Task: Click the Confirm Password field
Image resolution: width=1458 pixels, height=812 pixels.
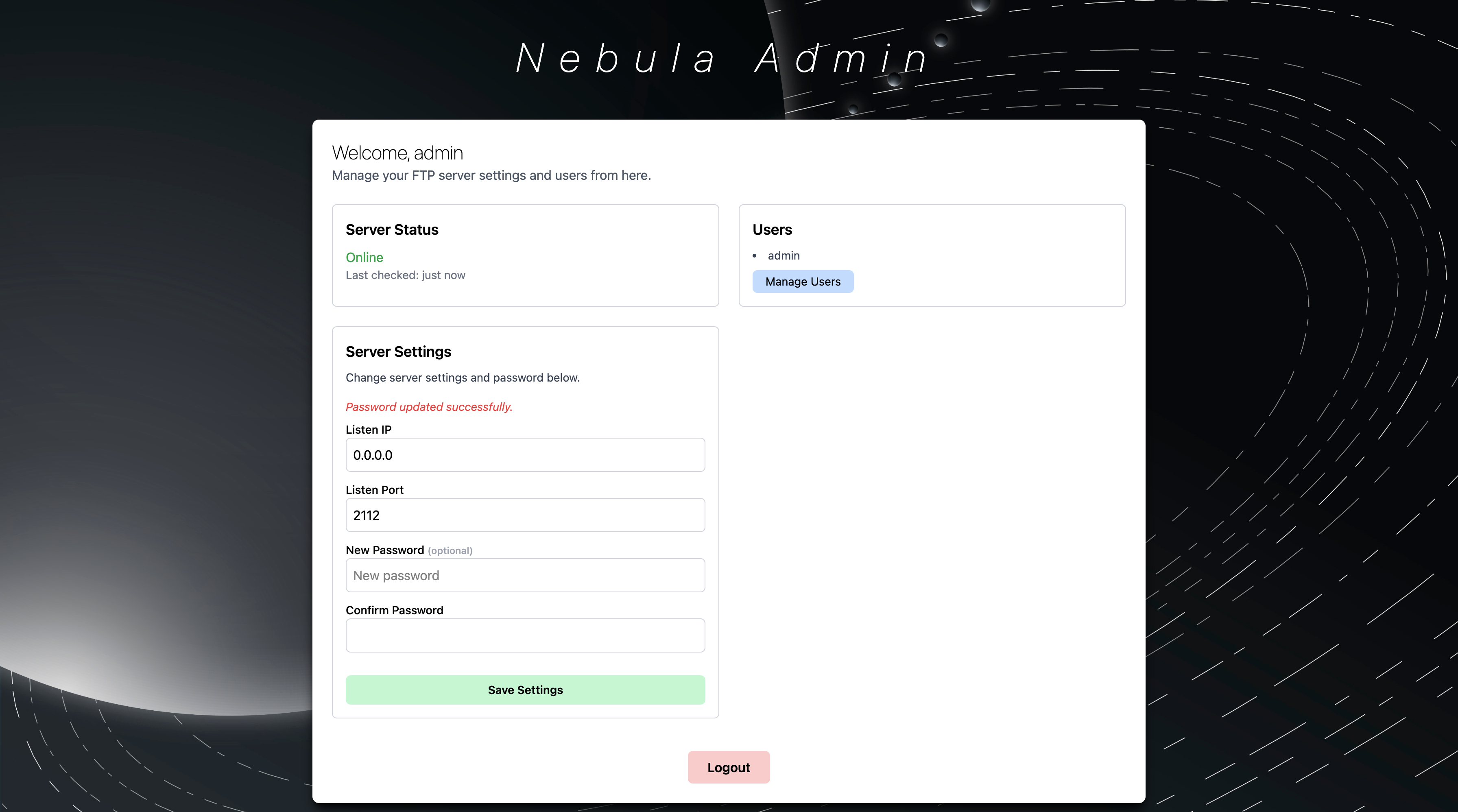Action: (x=525, y=635)
